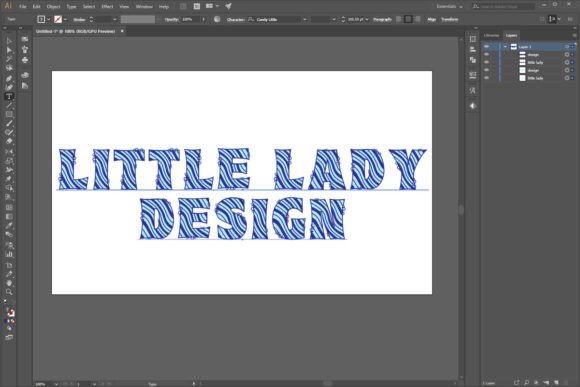Viewport: 580px width, 387px height.
Task: Open the Arrange Documents dropdown
Action: (x=212, y=6)
